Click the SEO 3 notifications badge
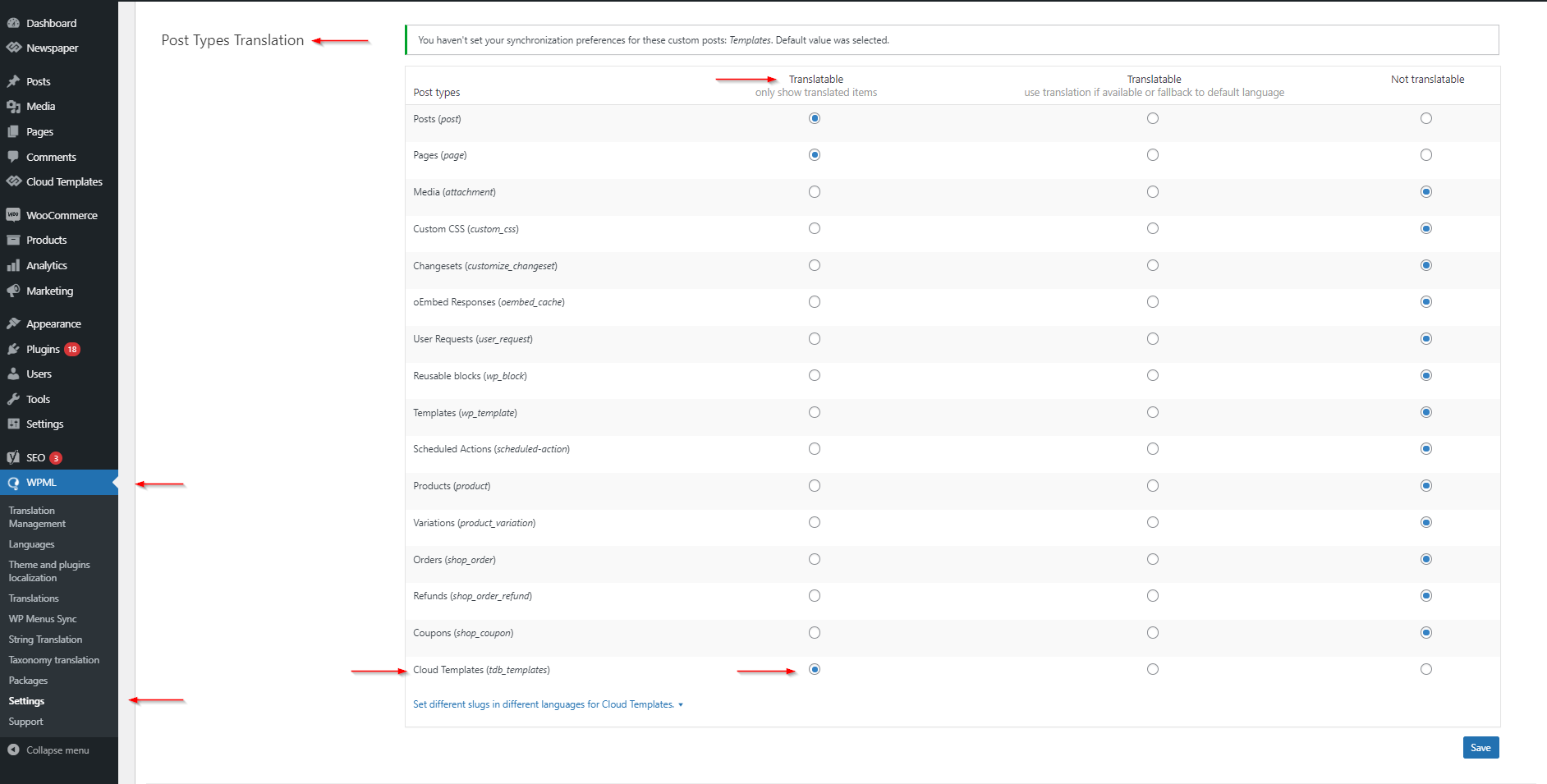 coord(56,458)
